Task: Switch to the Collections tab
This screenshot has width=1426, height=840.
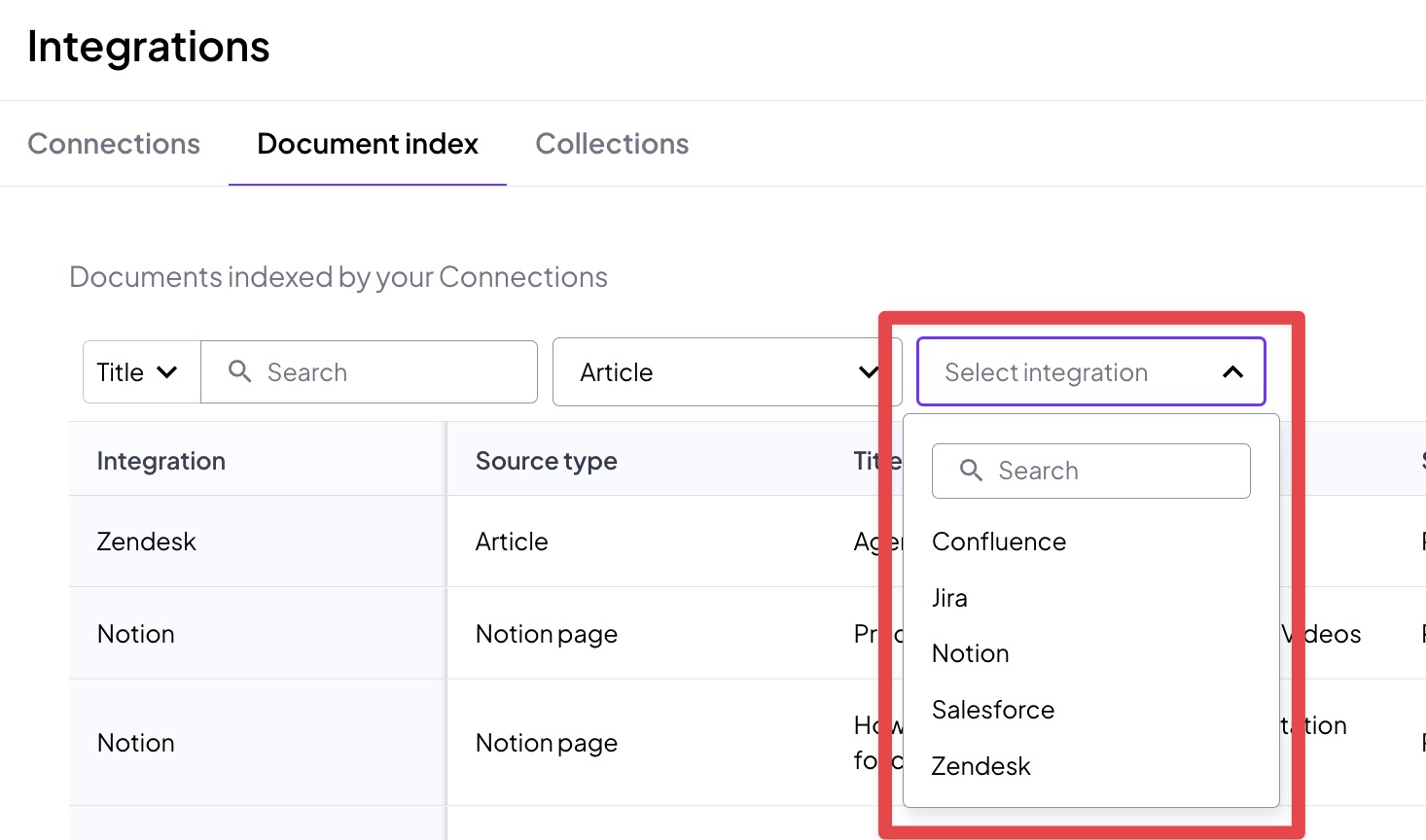Action: click(x=612, y=144)
